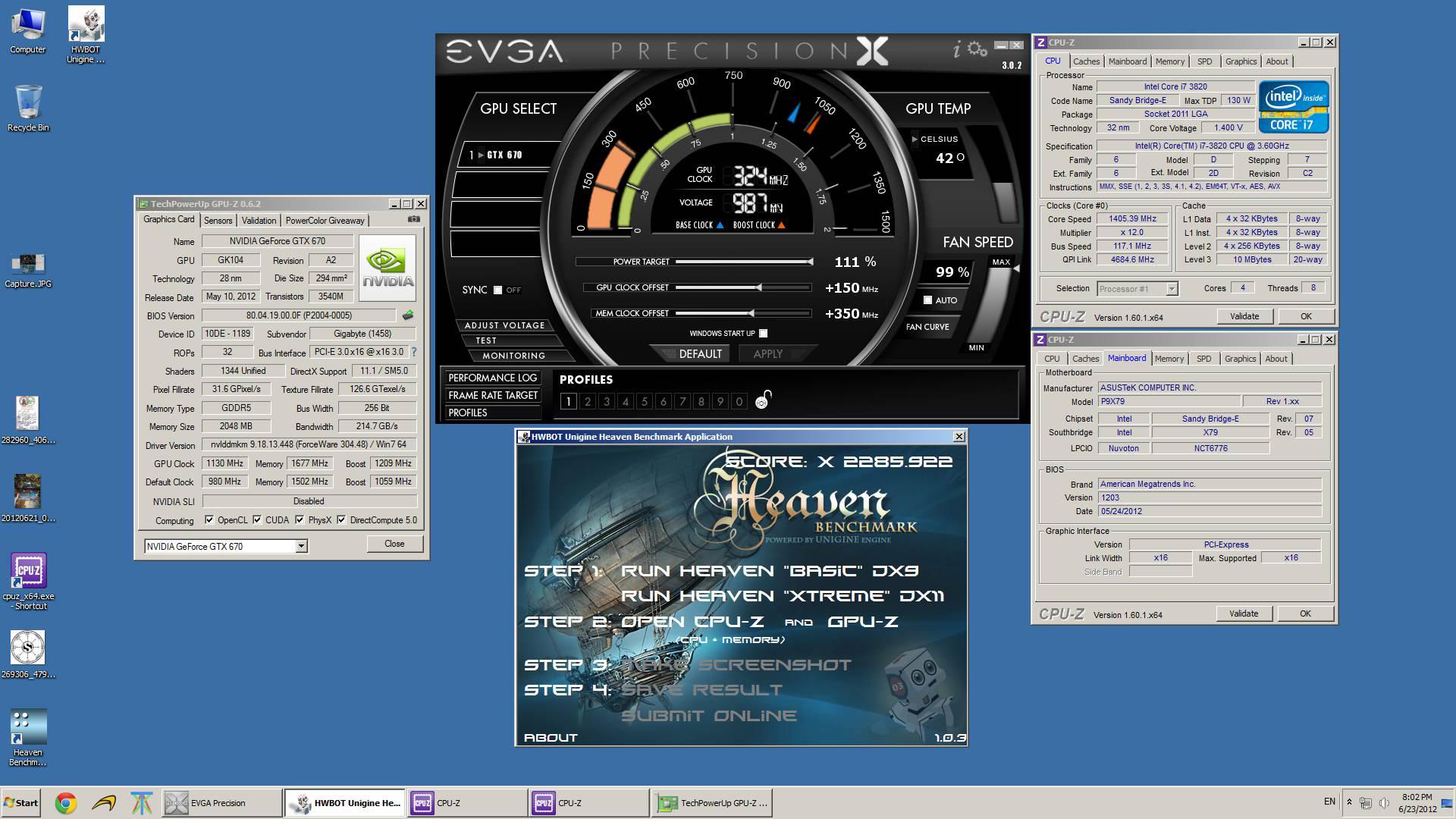
Task: Enable the fan AUTO checkbox
Action: (x=927, y=300)
